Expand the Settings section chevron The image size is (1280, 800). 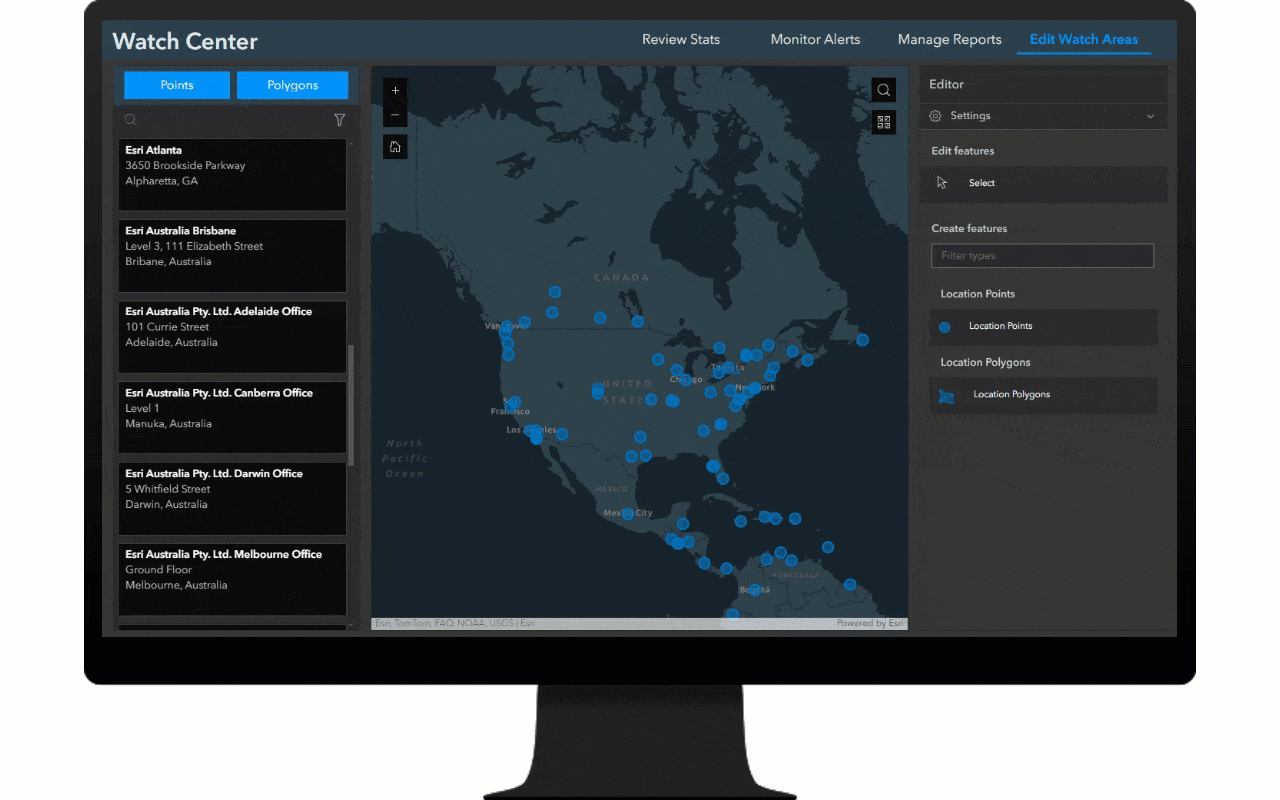(x=1150, y=116)
